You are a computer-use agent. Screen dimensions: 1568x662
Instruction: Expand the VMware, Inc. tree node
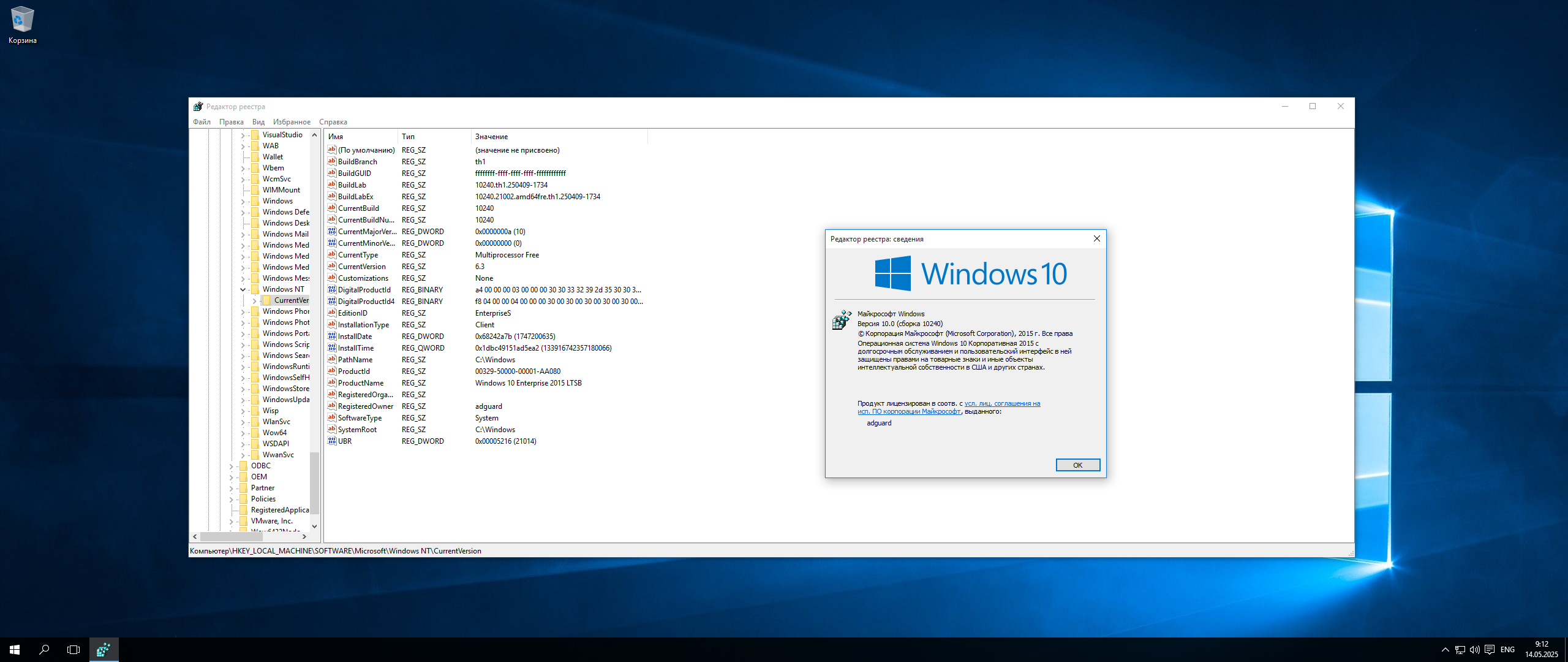point(232,521)
